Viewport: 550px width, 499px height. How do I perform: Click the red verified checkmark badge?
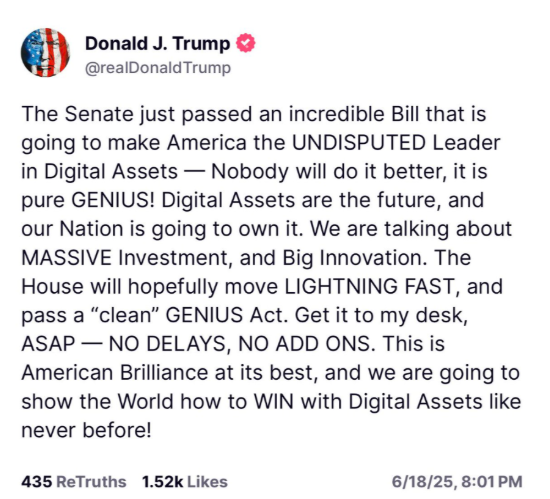pyautogui.click(x=246, y=43)
